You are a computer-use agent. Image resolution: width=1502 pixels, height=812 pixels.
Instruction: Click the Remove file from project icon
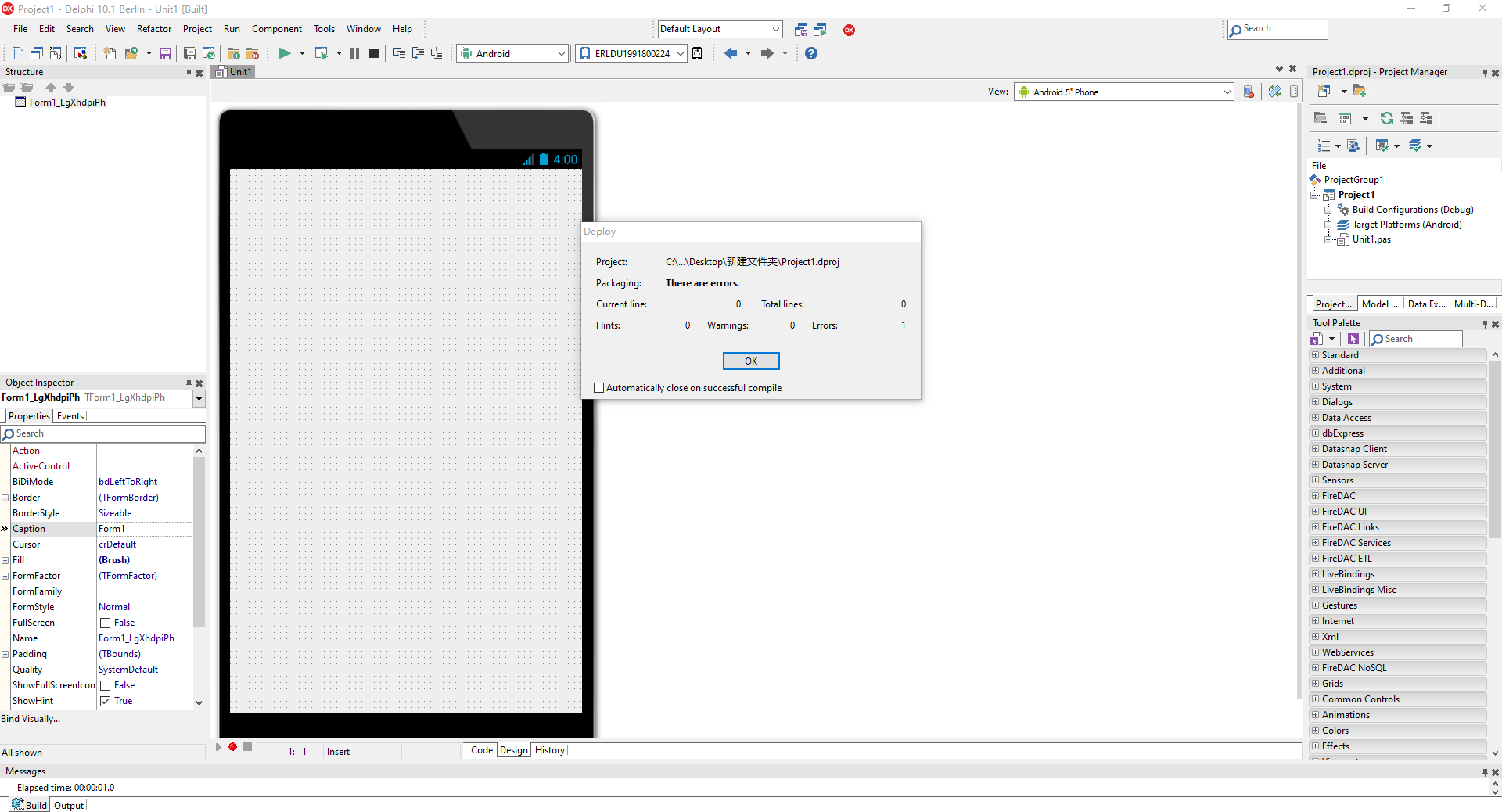[253, 53]
